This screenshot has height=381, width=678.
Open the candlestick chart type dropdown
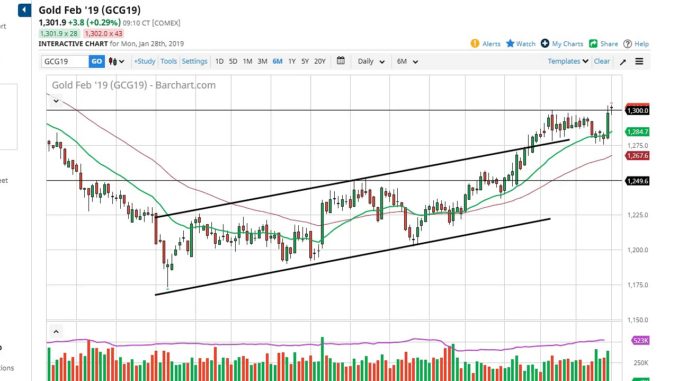click(x=116, y=61)
